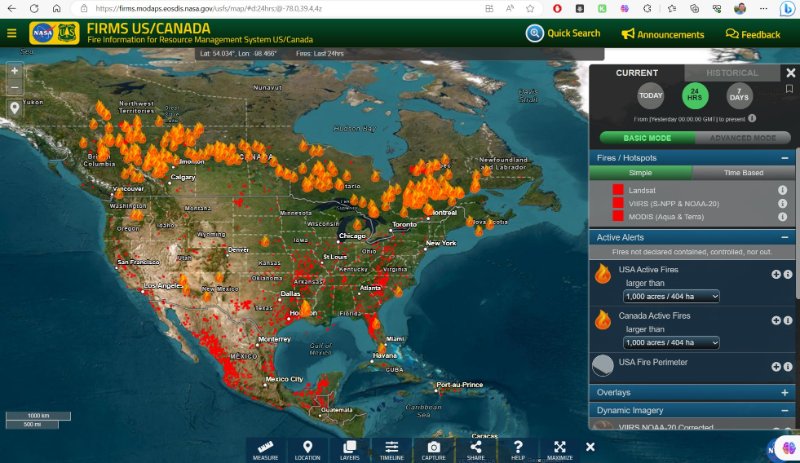Close the bottom toolbar
This screenshot has height=463, width=800.
click(x=590, y=447)
